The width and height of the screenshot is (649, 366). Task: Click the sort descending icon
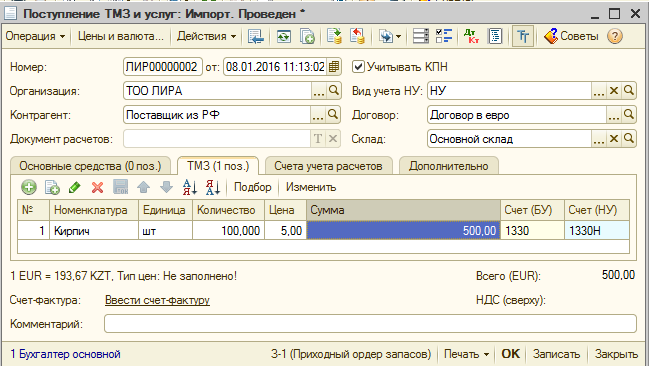point(213,188)
